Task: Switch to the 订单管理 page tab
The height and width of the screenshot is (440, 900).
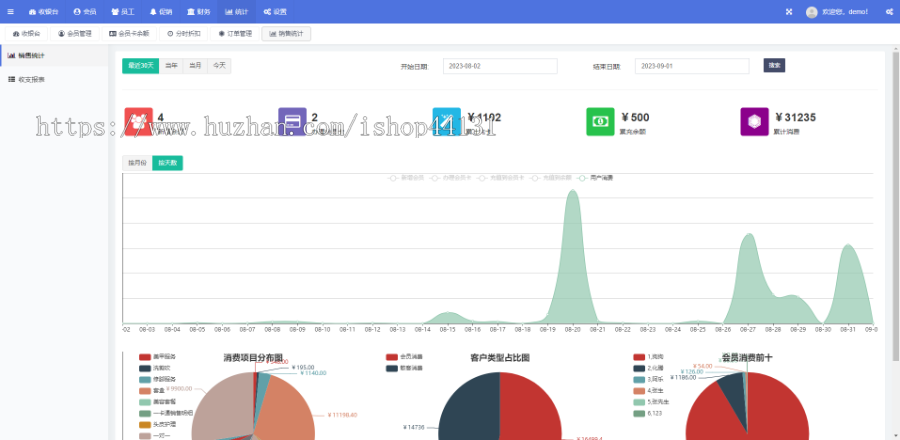Action: [x=235, y=34]
